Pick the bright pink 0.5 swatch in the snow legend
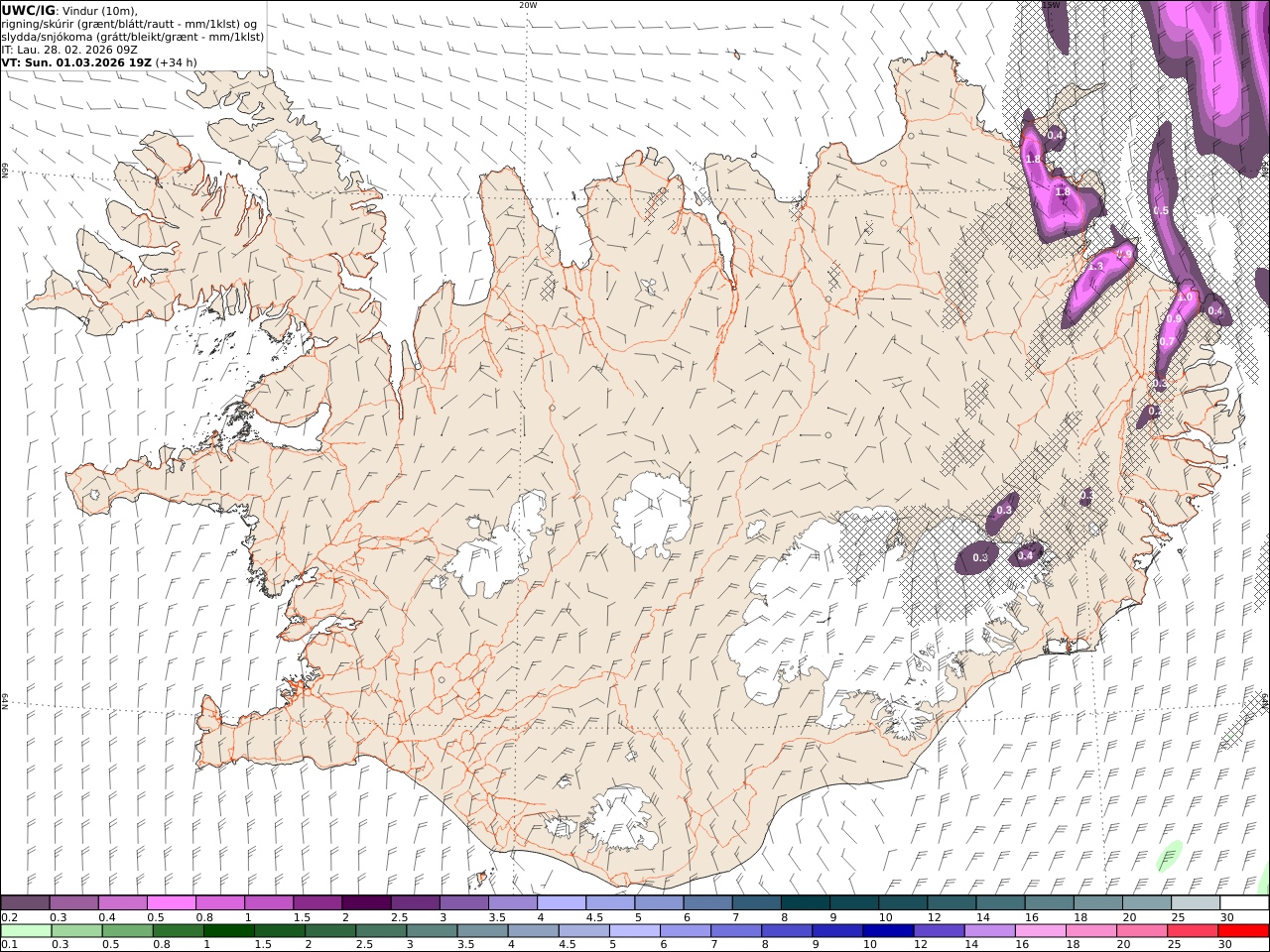Screen dimensions: 1270x952 [171, 903]
